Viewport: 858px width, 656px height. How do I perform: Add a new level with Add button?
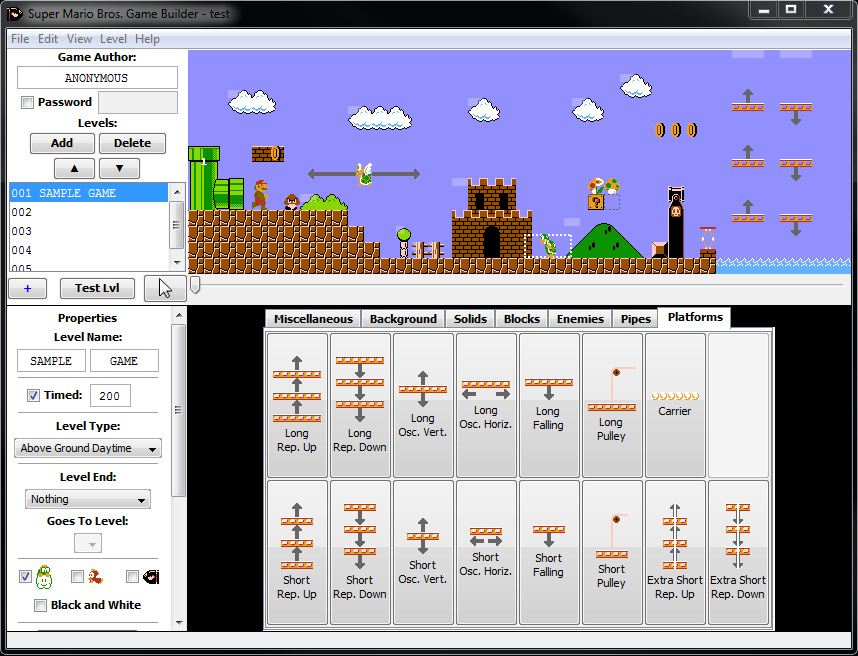[x=62, y=143]
